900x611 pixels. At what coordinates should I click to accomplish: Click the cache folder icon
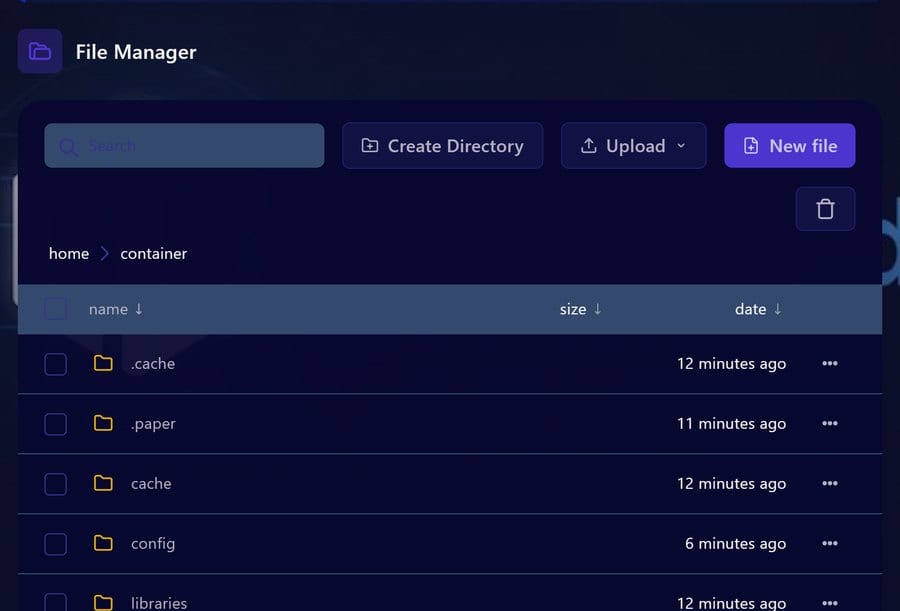pyautogui.click(x=103, y=483)
